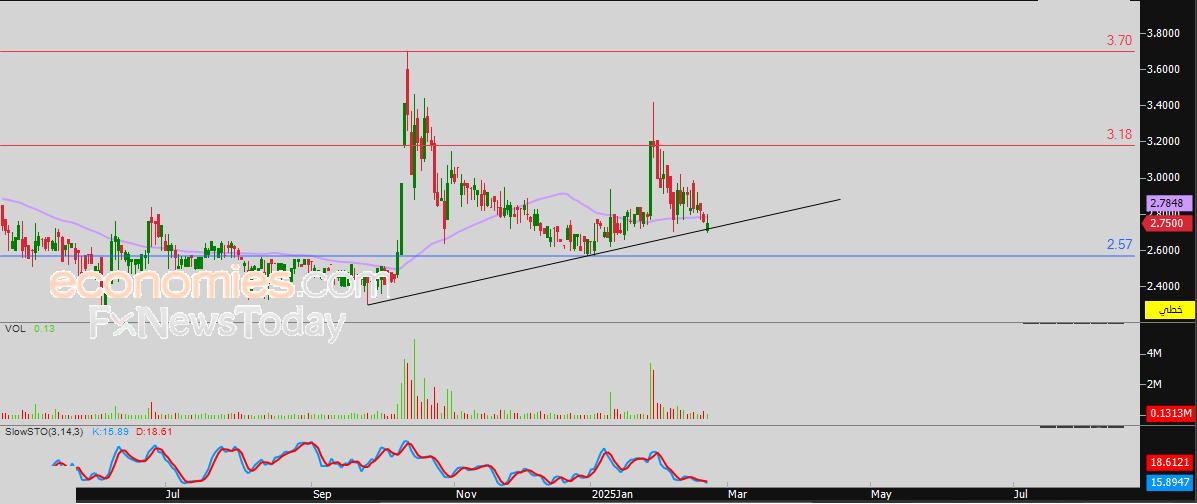Click the 3.0000 price axis value
Image resolution: width=1197 pixels, height=504 pixels.
pos(1165,177)
